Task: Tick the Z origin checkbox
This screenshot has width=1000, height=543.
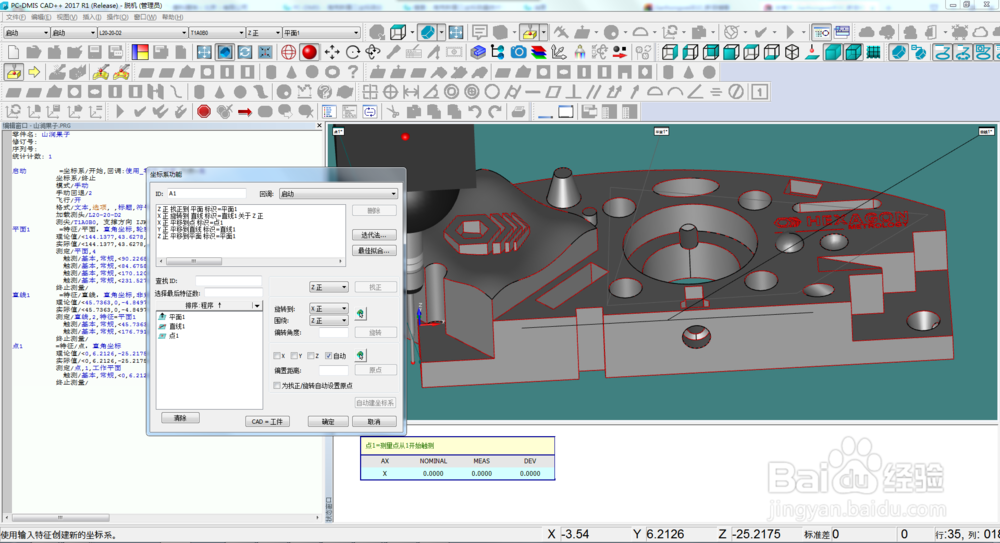Action: pyautogui.click(x=311, y=356)
